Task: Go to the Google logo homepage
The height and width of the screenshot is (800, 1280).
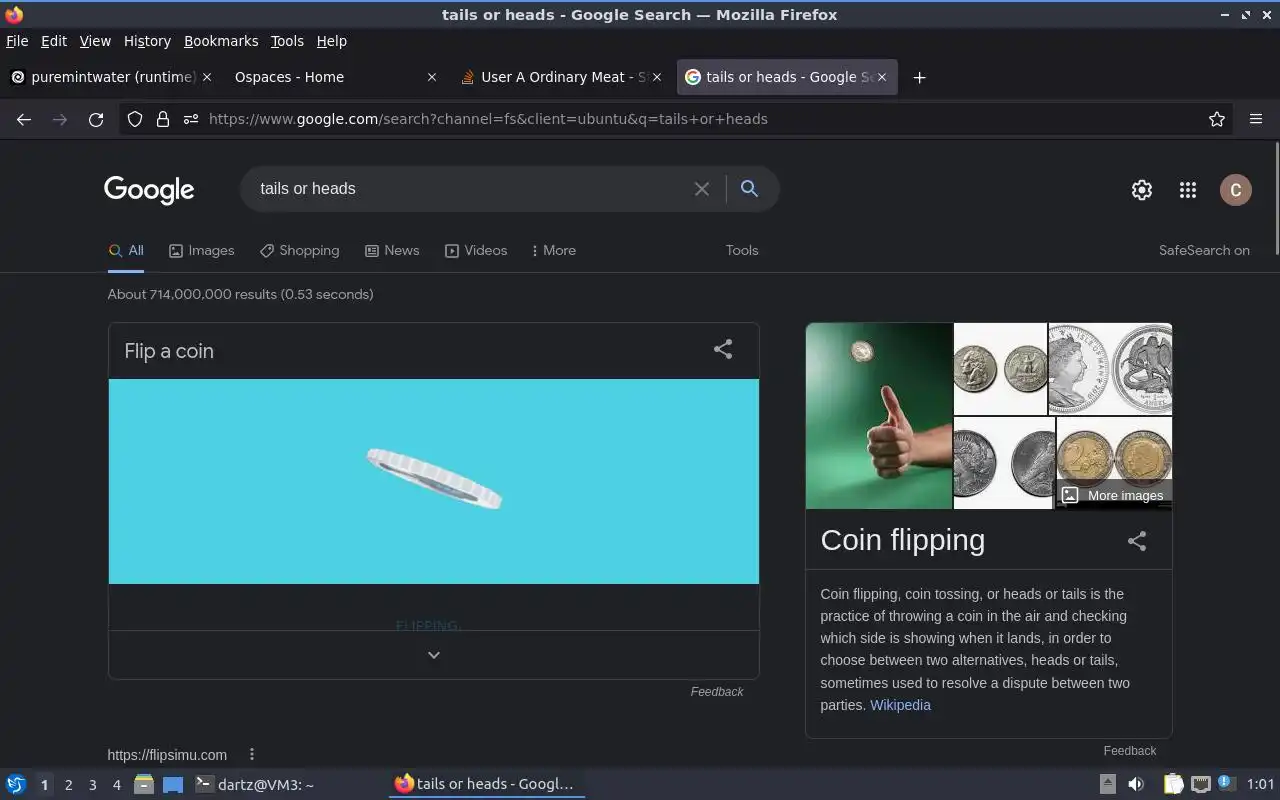Action: tap(149, 190)
